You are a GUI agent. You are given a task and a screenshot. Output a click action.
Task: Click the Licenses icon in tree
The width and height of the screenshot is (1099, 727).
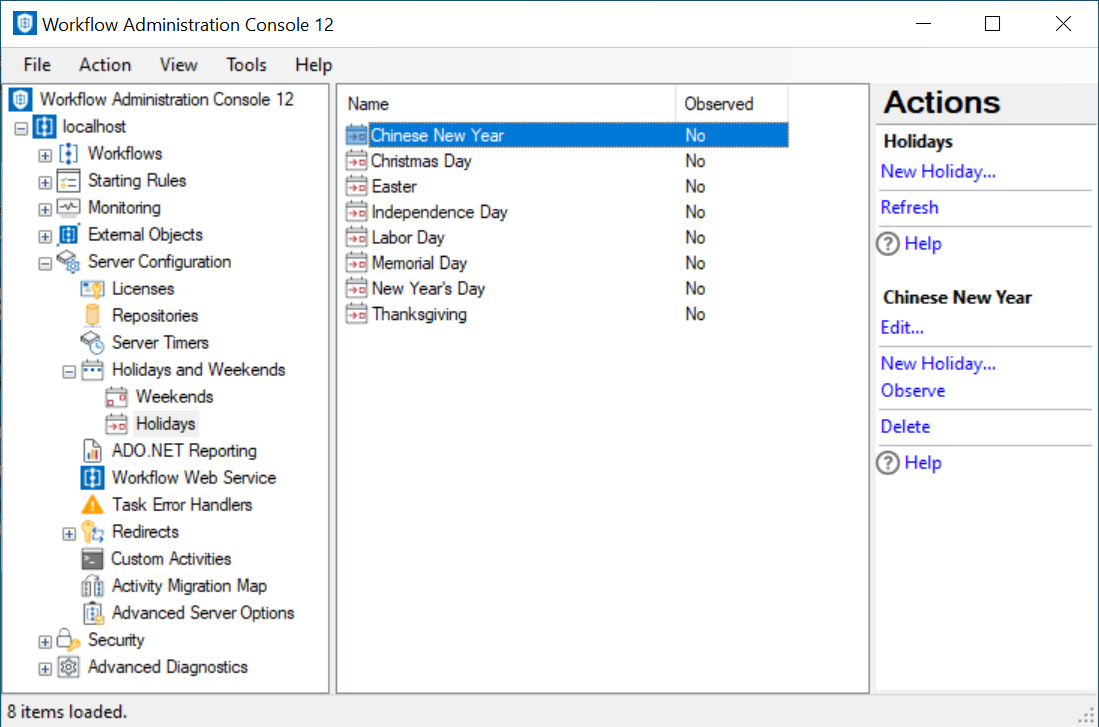(x=93, y=289)
